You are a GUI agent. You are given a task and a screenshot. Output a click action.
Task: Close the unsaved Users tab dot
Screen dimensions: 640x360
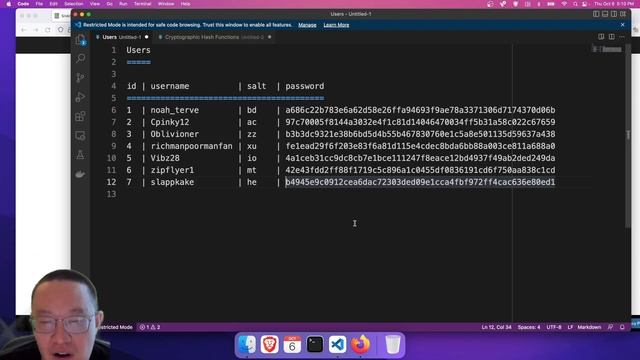click(x=147, y=37)
